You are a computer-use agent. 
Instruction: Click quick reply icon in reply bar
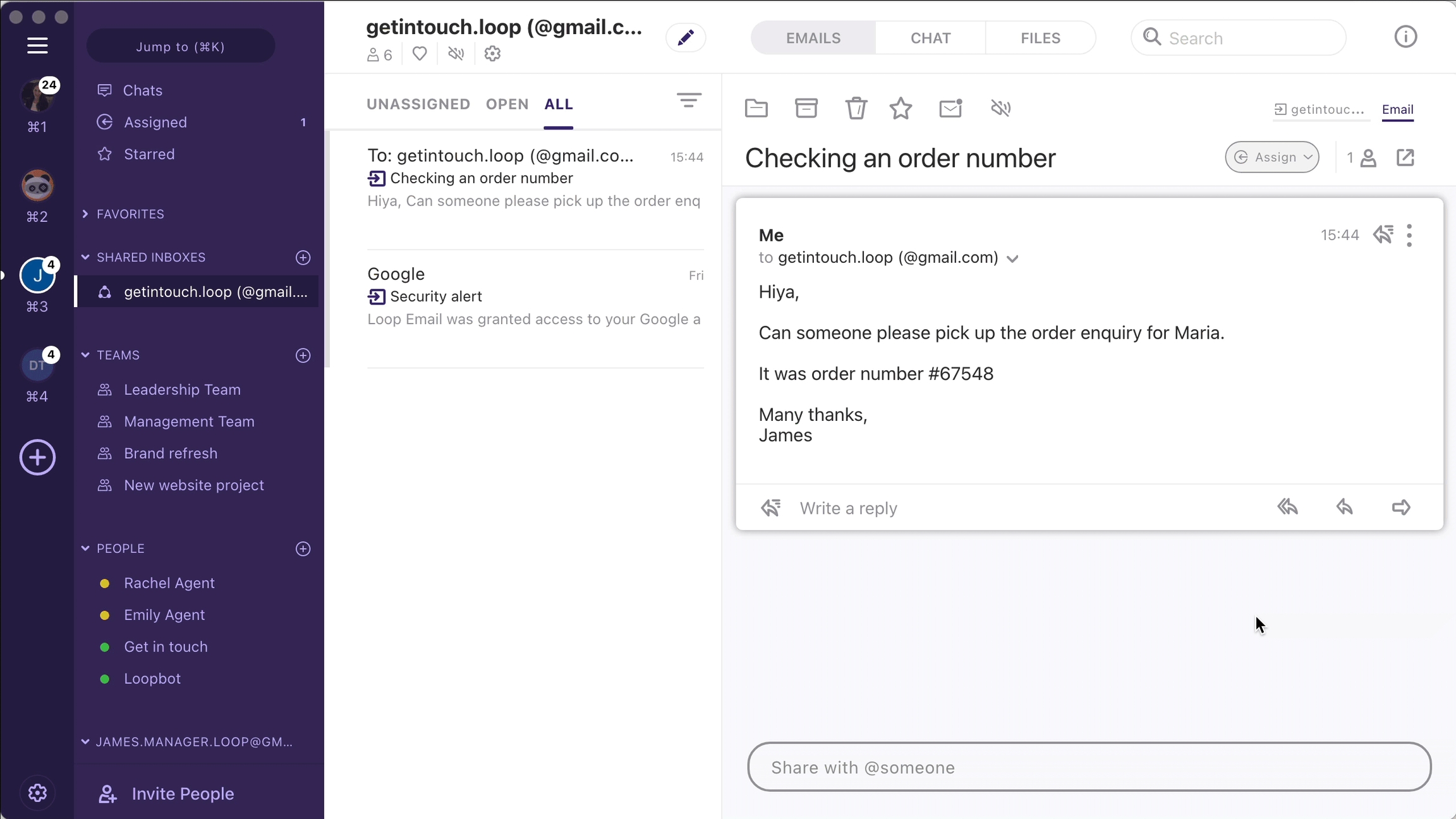(x=770, y=507)
